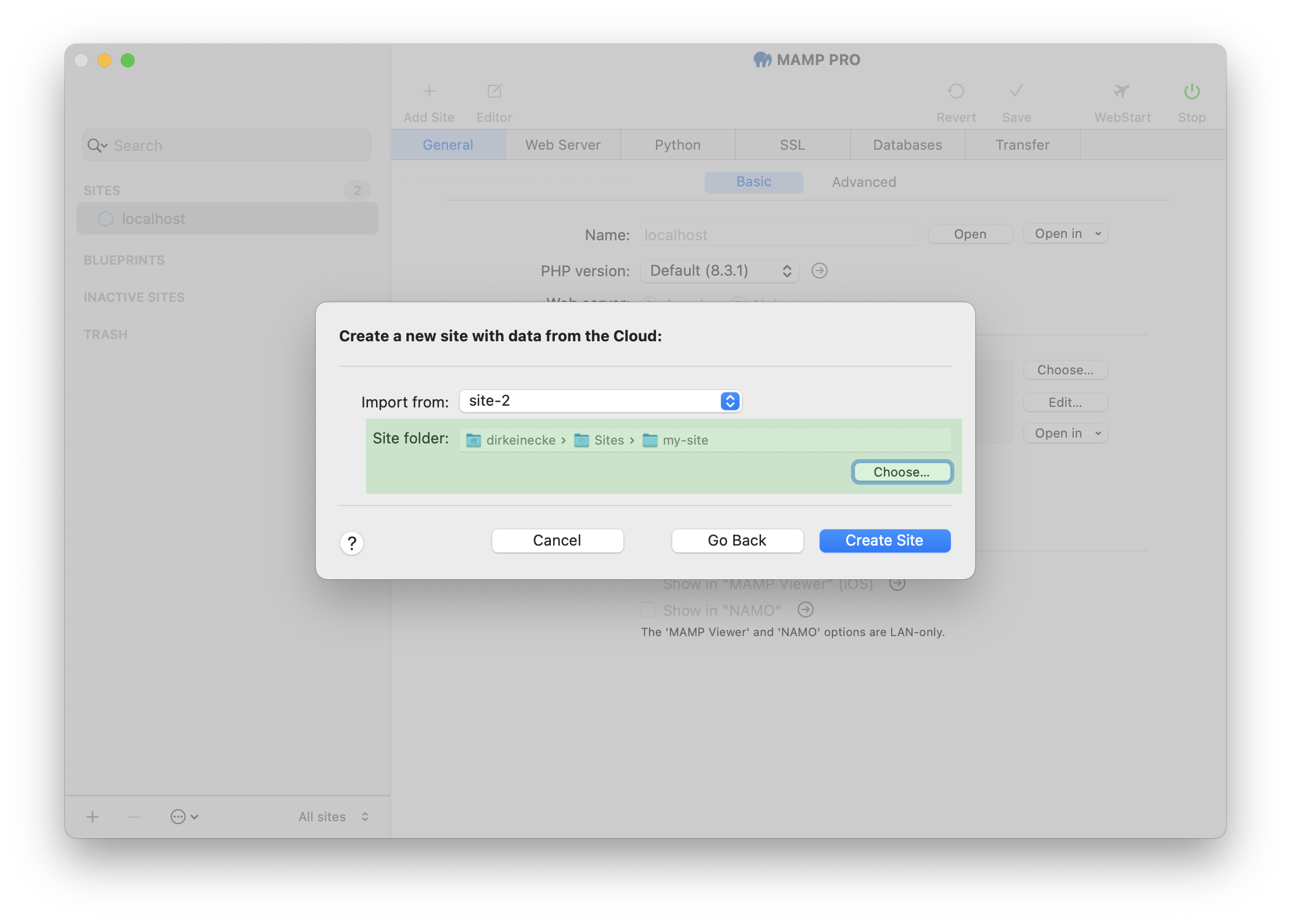
Task: Expand the Import from site dropdown
Action: click(730, 401)
